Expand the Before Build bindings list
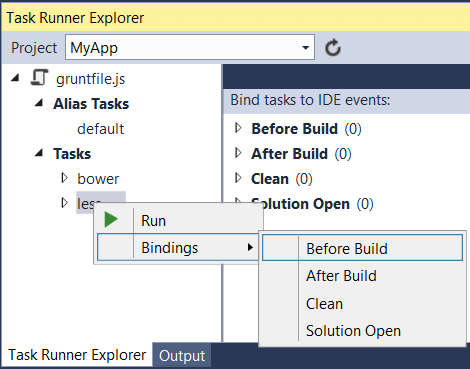Image resolution: width=470 pixels, height=369 pixels. tap(238, 128)
